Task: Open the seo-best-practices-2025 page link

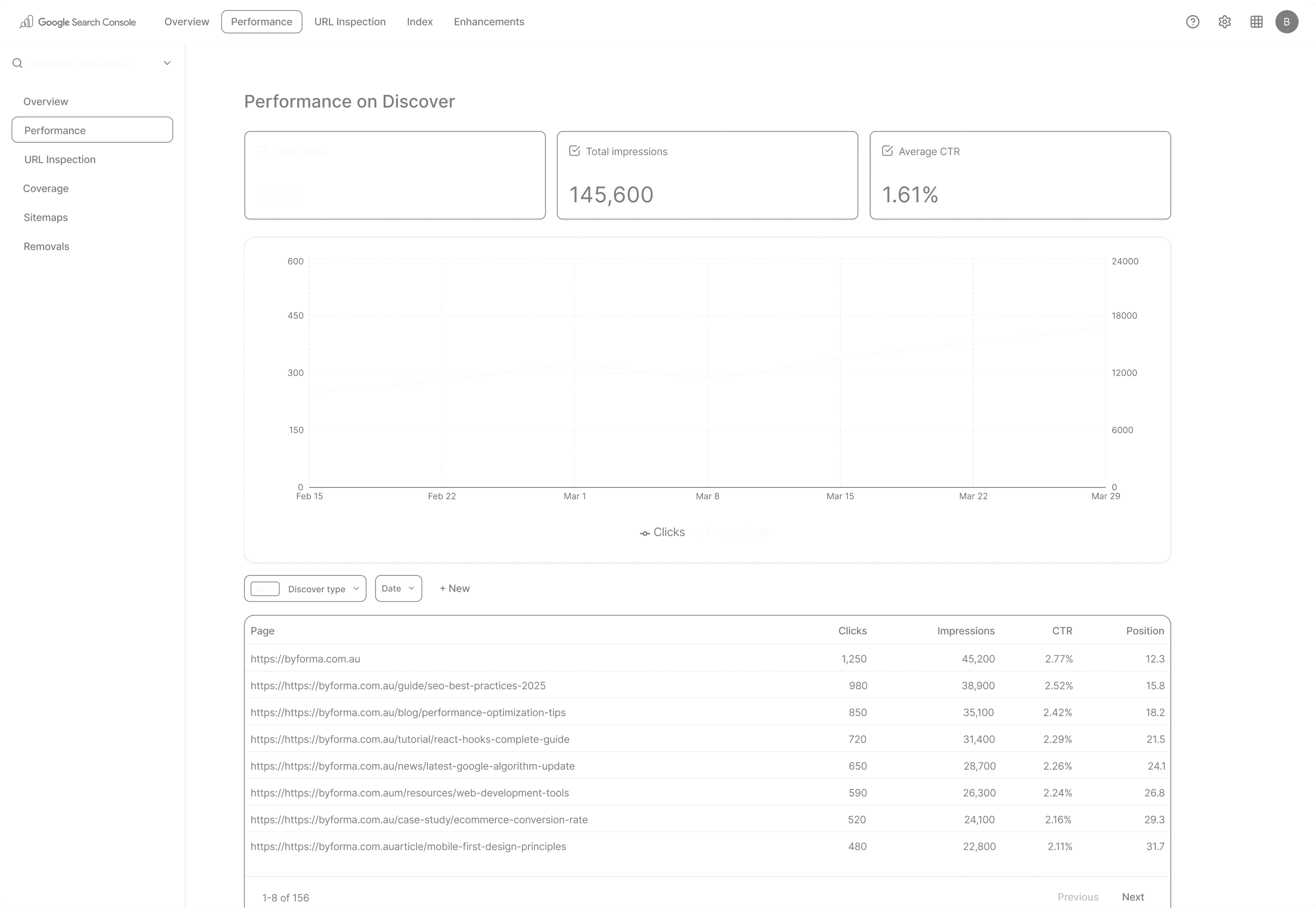Action: (x=398, y=685)
